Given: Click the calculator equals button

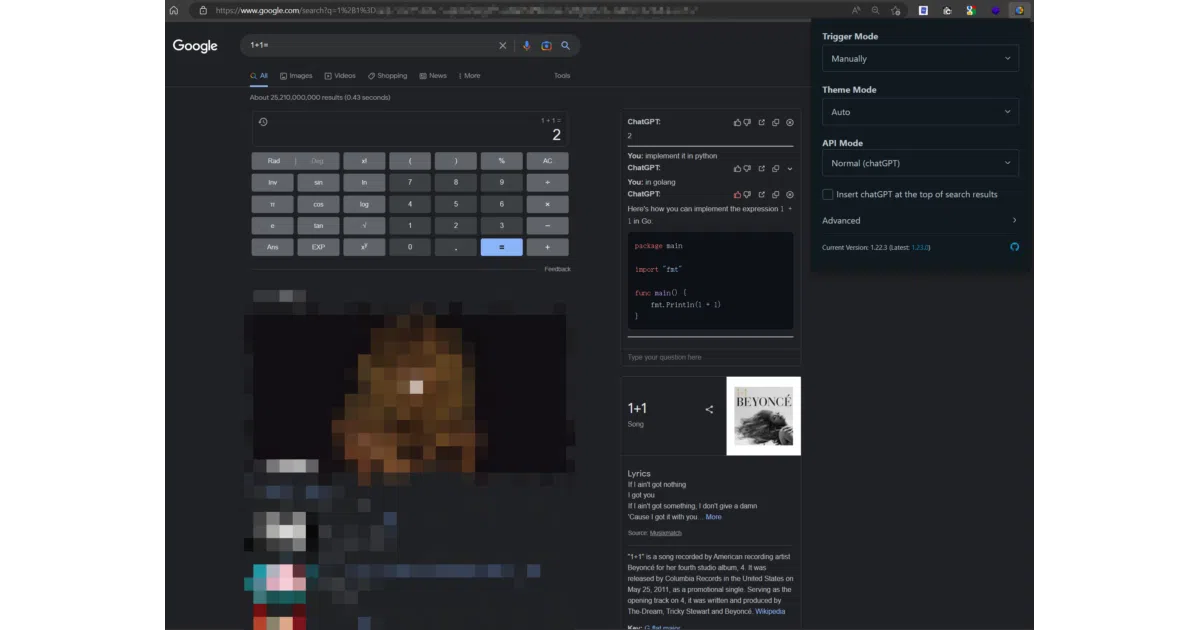Looking at the screenshot, I should 501,247.
